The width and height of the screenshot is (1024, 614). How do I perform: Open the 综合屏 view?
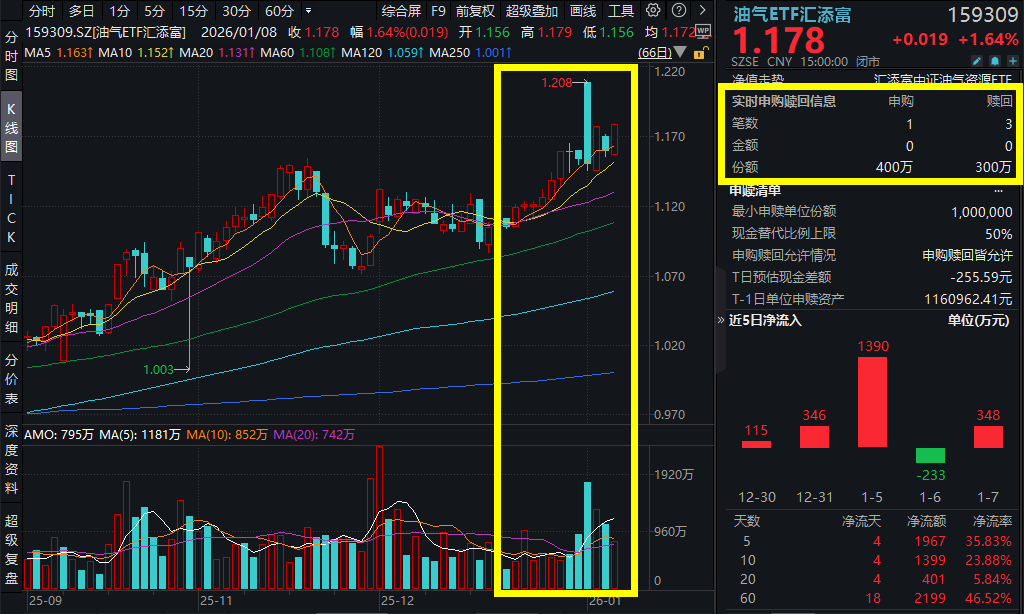[x=401, y=11]
